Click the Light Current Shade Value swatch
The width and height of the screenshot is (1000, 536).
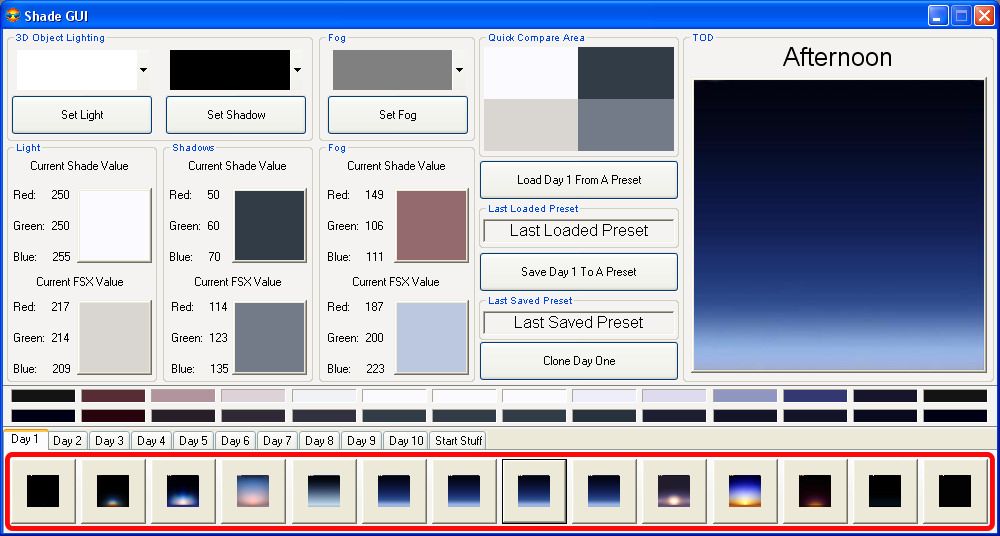[114, 225]
